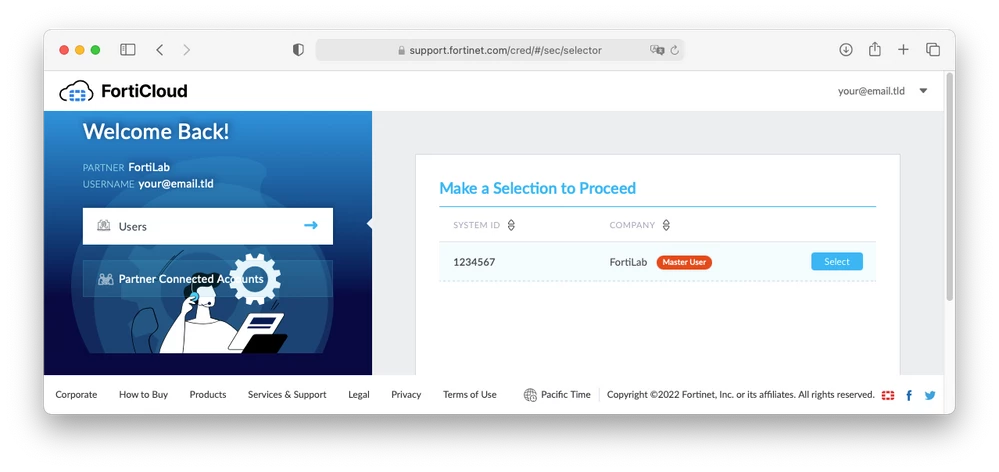
Task: Open the How to Buy link
Action: [143, 395]
